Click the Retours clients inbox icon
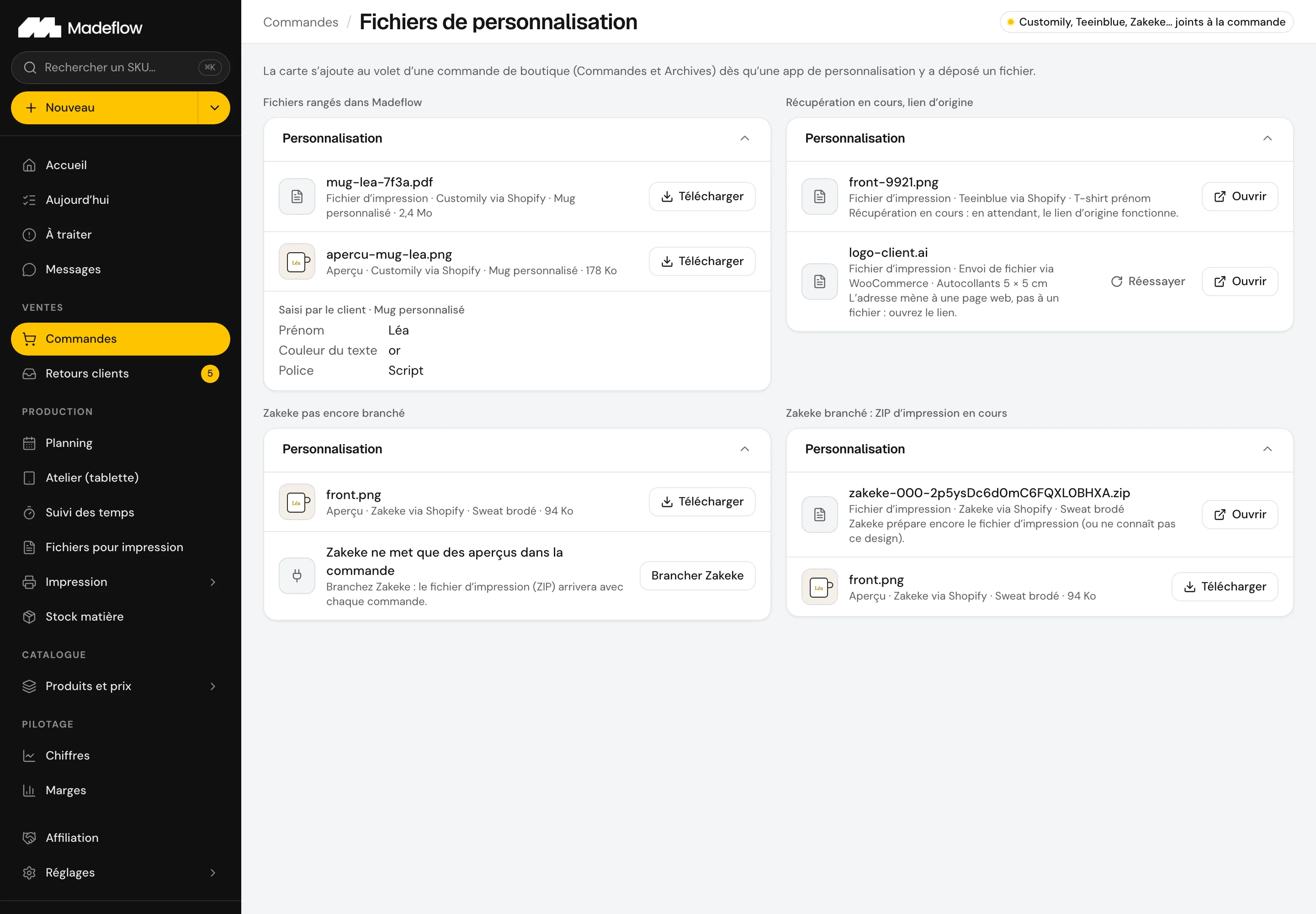Image resolution: width=1316 pixels, height=914 pixels. click(29, 373)
